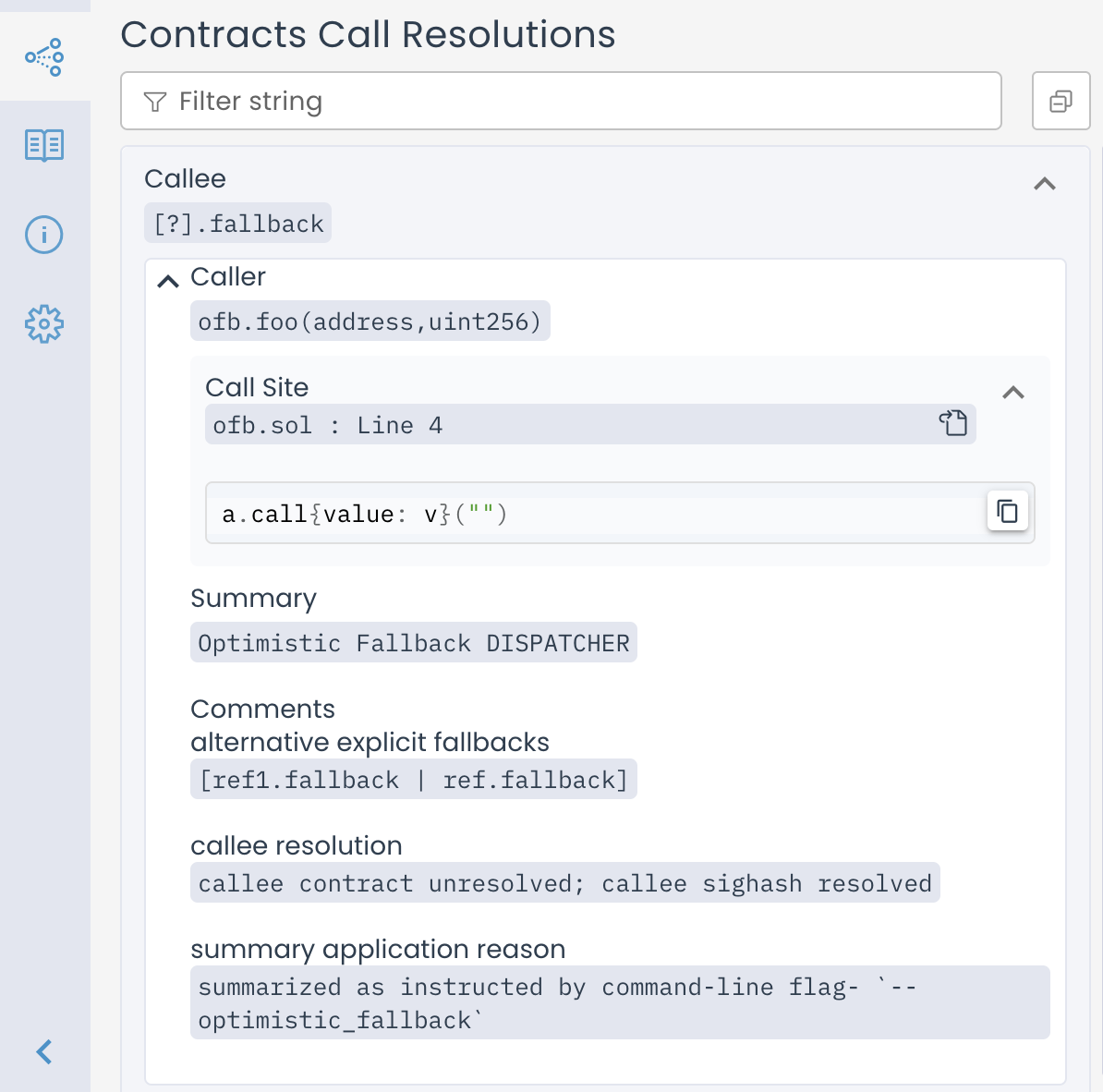Open the call resolutions graph sidebar icon

[44, 57]
